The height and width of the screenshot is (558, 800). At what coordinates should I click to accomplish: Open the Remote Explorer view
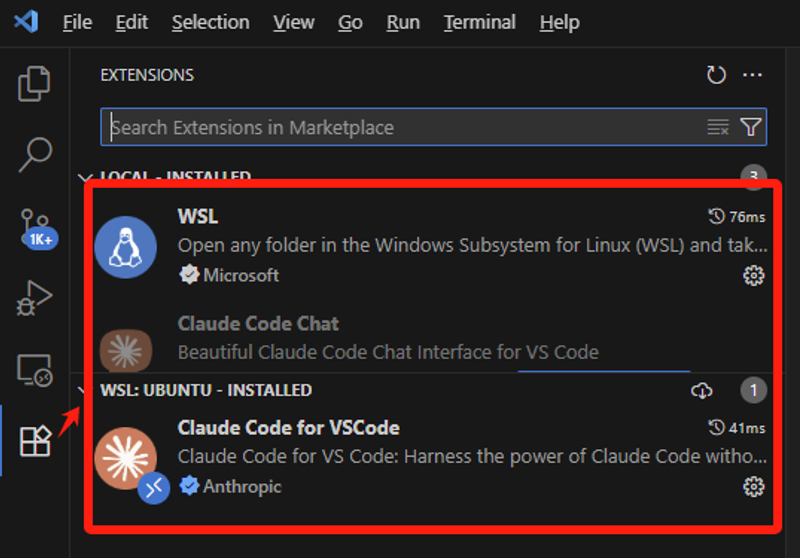pos(35,370)
